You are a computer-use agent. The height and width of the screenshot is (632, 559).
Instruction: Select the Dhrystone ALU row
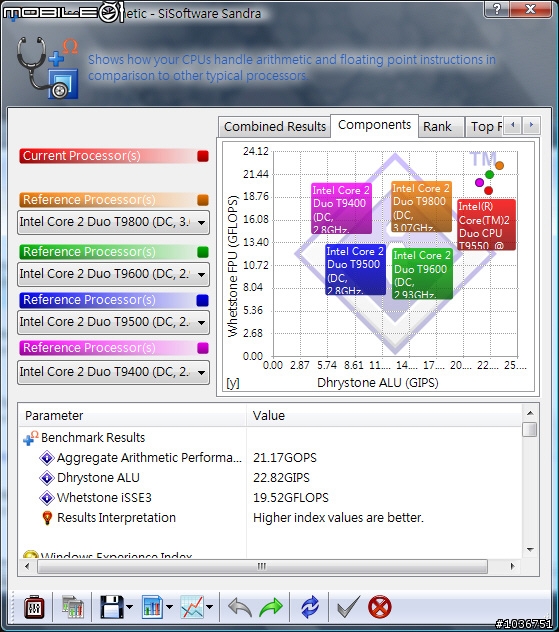(x=270, y=478)
